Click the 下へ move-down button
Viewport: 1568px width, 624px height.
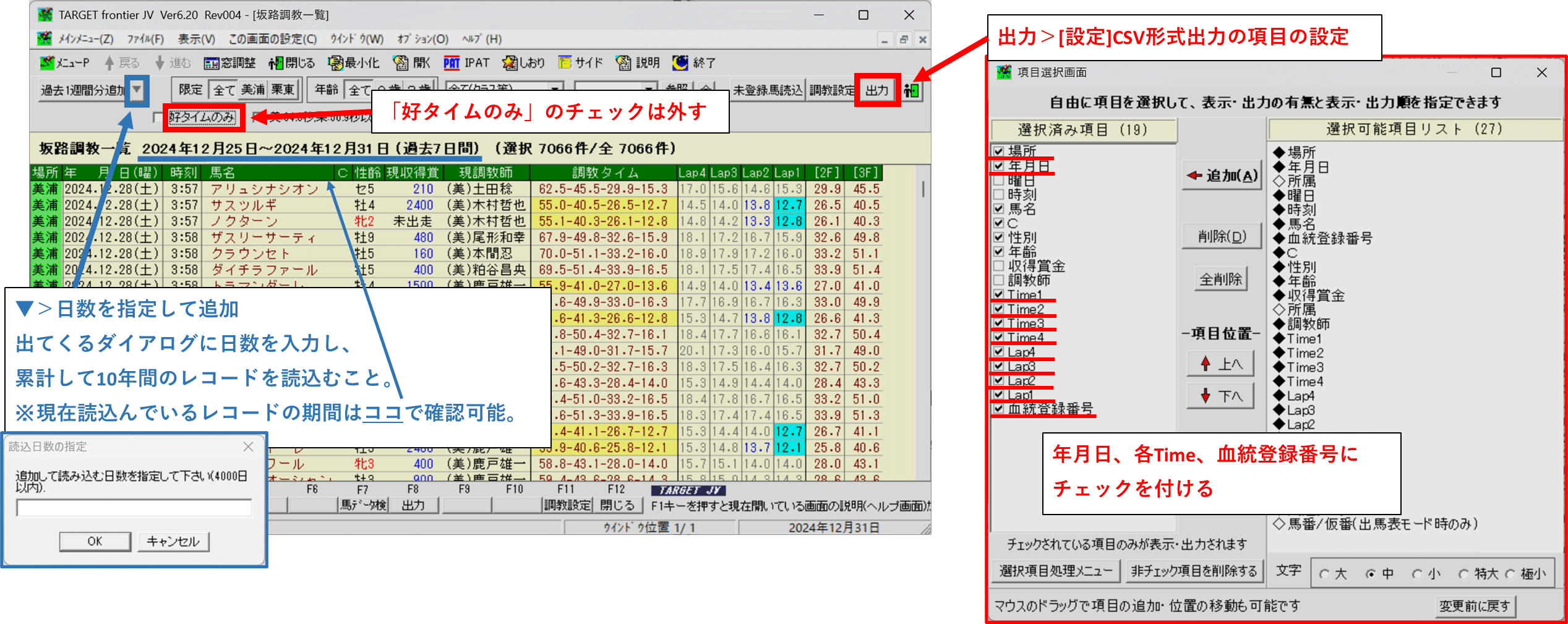(1220, 396)
